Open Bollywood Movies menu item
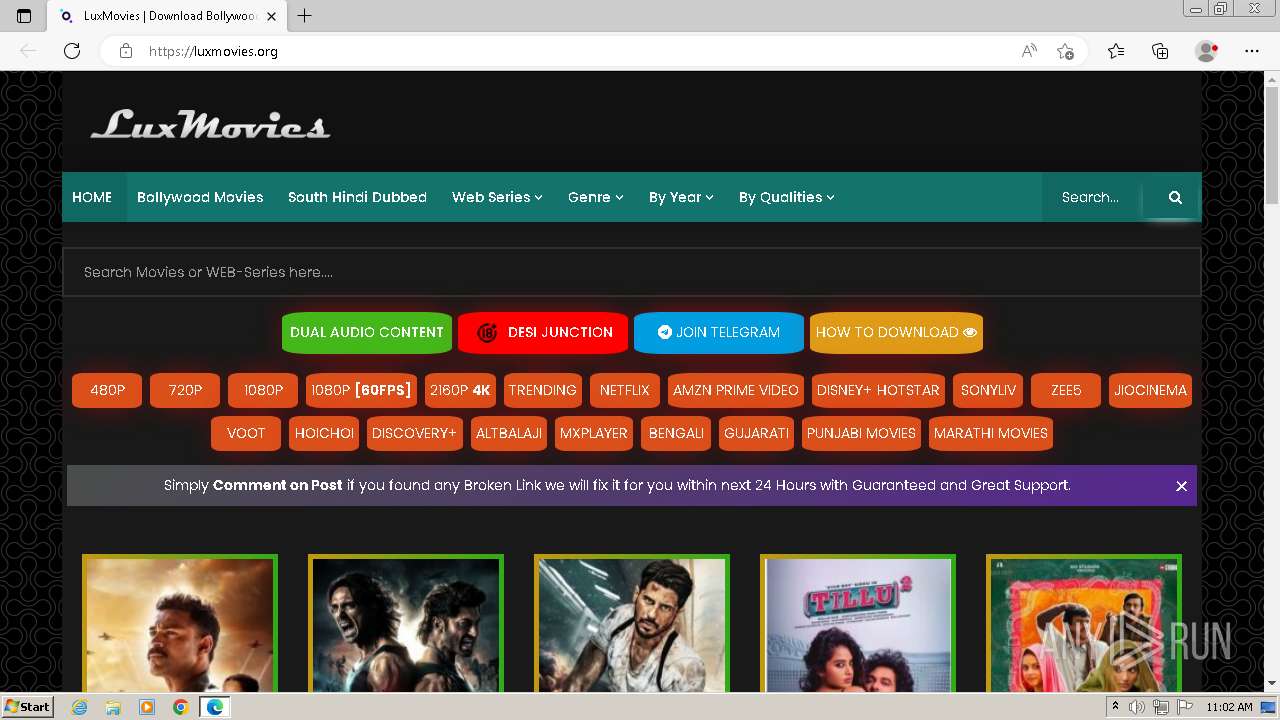1280x720 pixels. (x=200, y=197)
